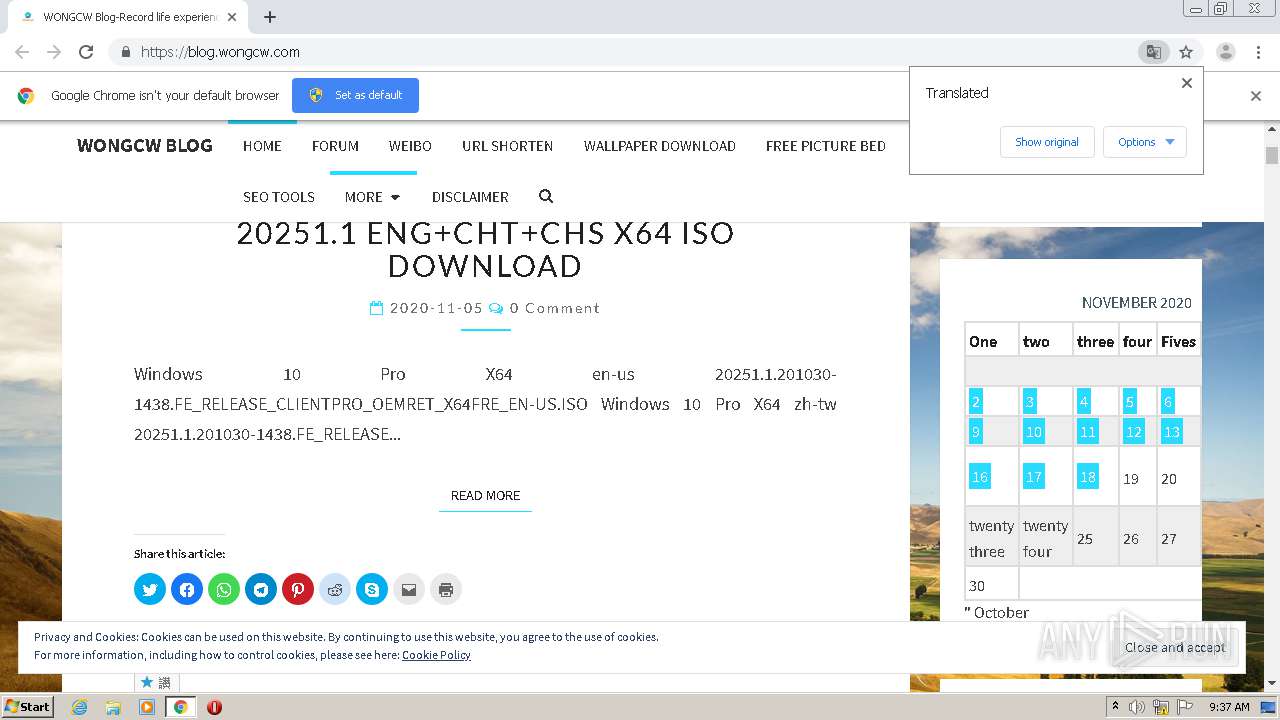This screenshot has height=720, width=1280.
Task: Click Set as default button
Action: (x=355, y=95)
